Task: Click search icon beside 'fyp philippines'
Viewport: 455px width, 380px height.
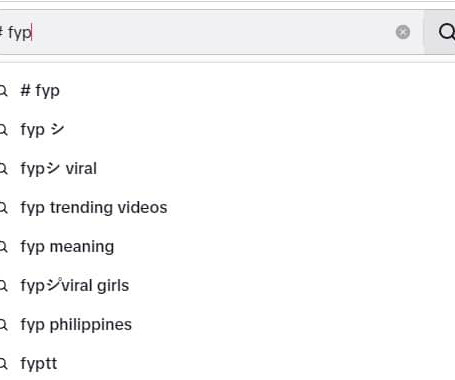Action: pyautogui.click(x=3, y=325)
